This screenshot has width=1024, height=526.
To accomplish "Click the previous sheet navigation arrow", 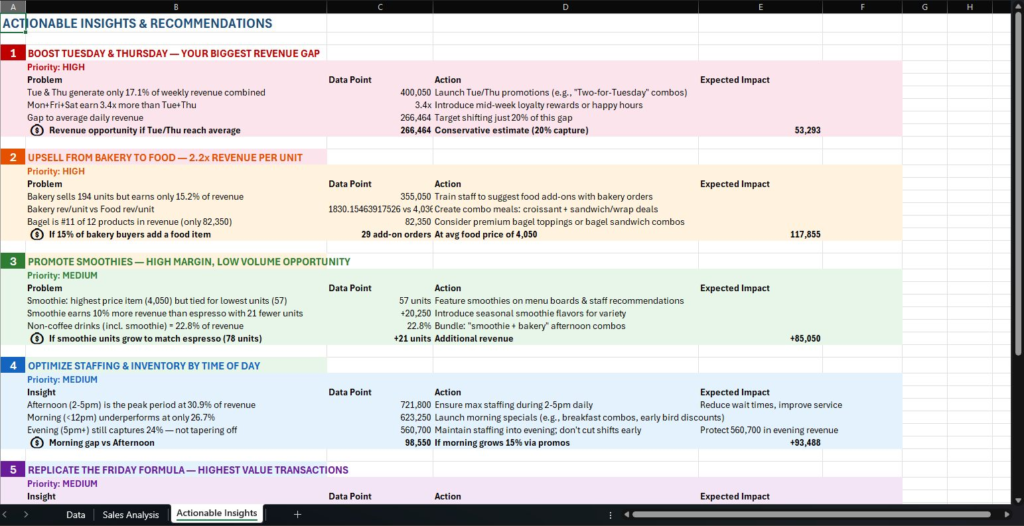I will 9,514.
